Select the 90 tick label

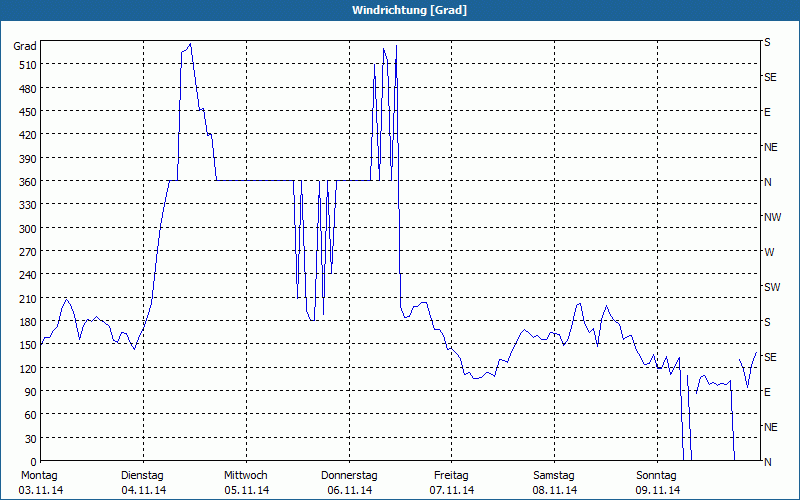(x=31, y=392)
